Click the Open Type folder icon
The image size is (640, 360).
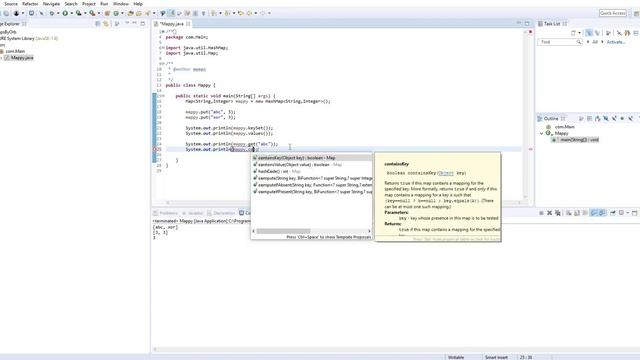point(131,13)
